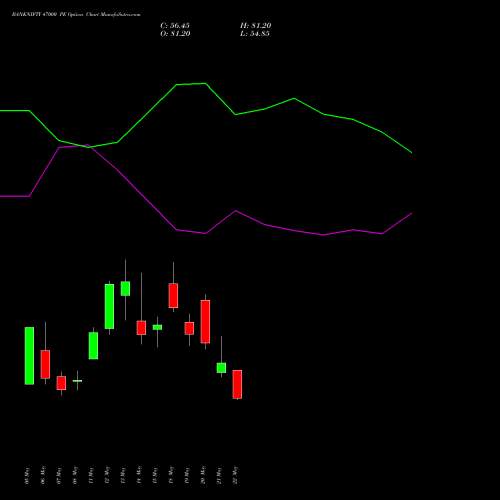Select the 22 May date label

[x=235, y=476]
